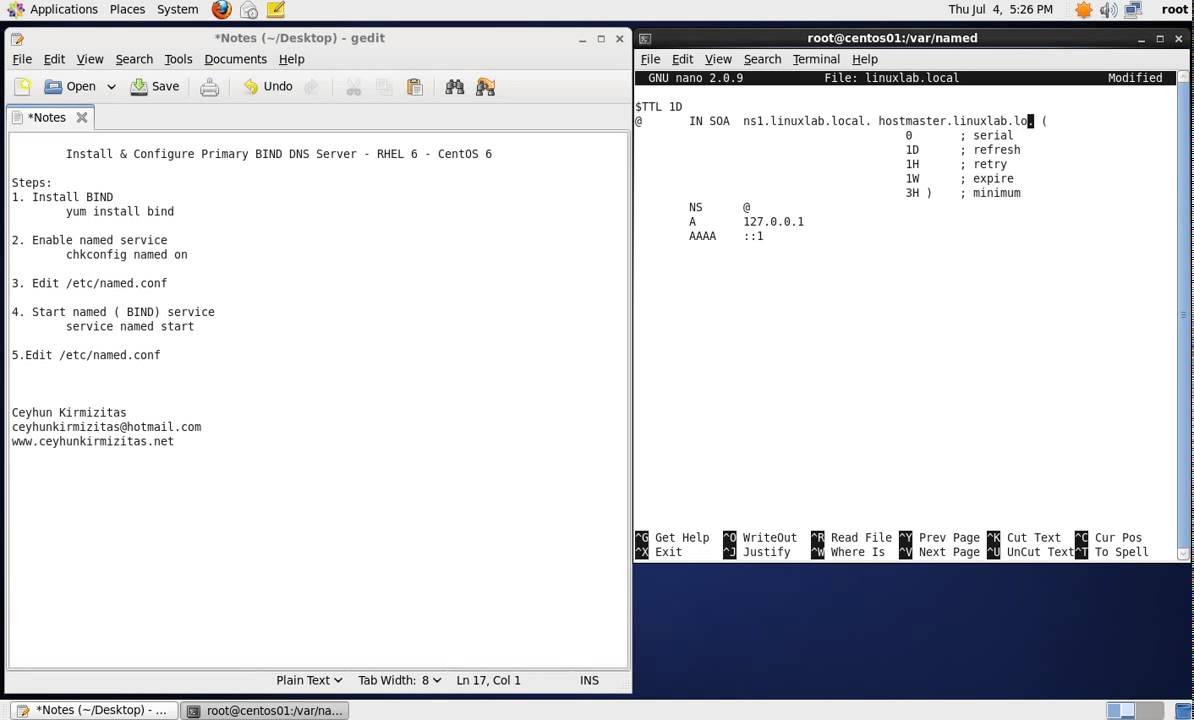Click the Print icon in gedit toolbar
The width and height of the screenshot is (1194, 720).
(x=209, y=87)
